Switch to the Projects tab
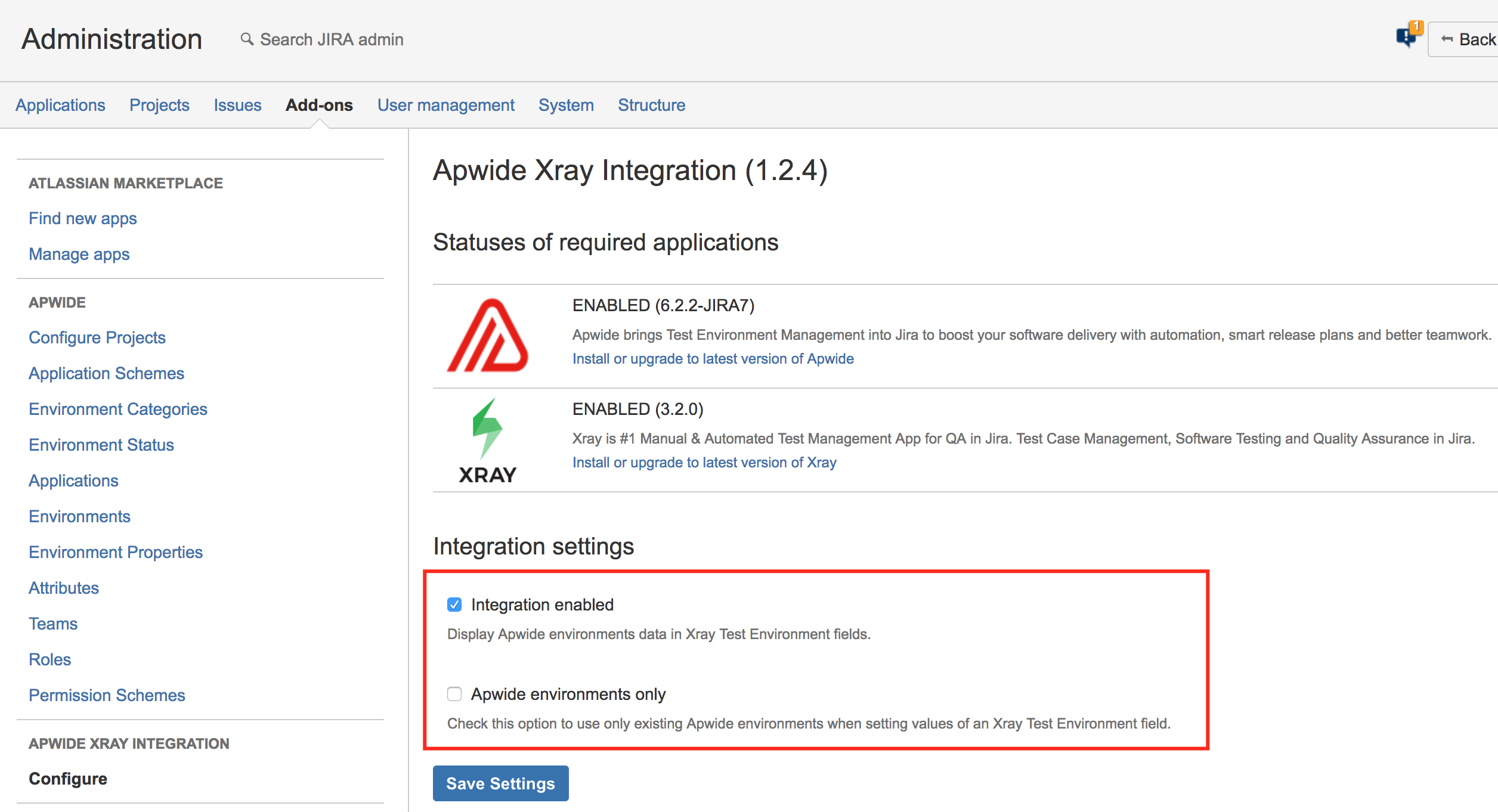1498x812 pixels. [x=159, y=105]
